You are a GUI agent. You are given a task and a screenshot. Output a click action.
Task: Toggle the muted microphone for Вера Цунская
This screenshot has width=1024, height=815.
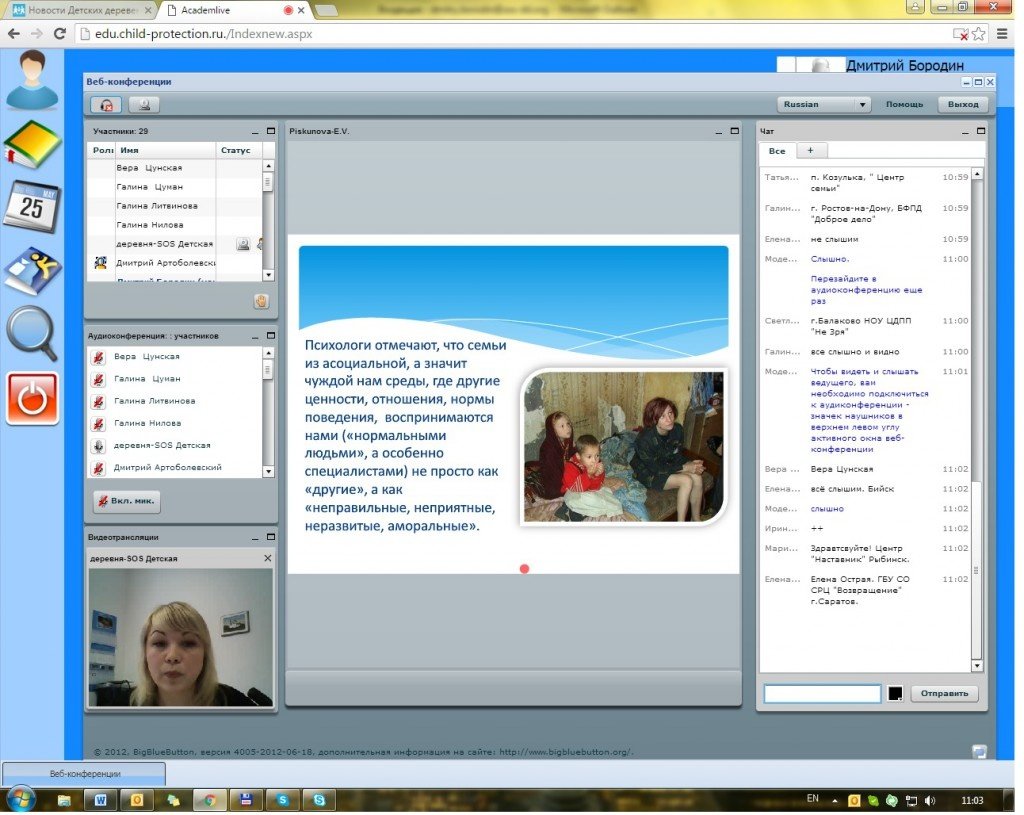click(x=98, y=357)
